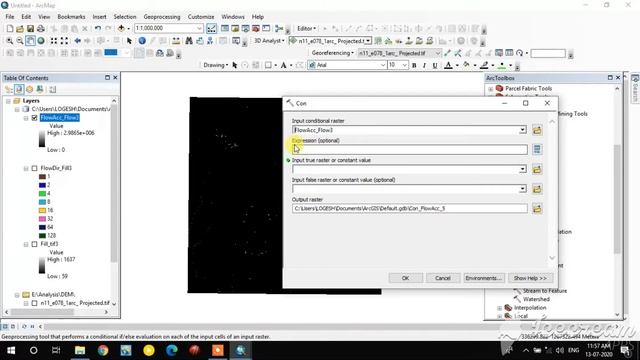Collapse the FlowAcc_Flow3 layer legend

click(x=26, y=118)
